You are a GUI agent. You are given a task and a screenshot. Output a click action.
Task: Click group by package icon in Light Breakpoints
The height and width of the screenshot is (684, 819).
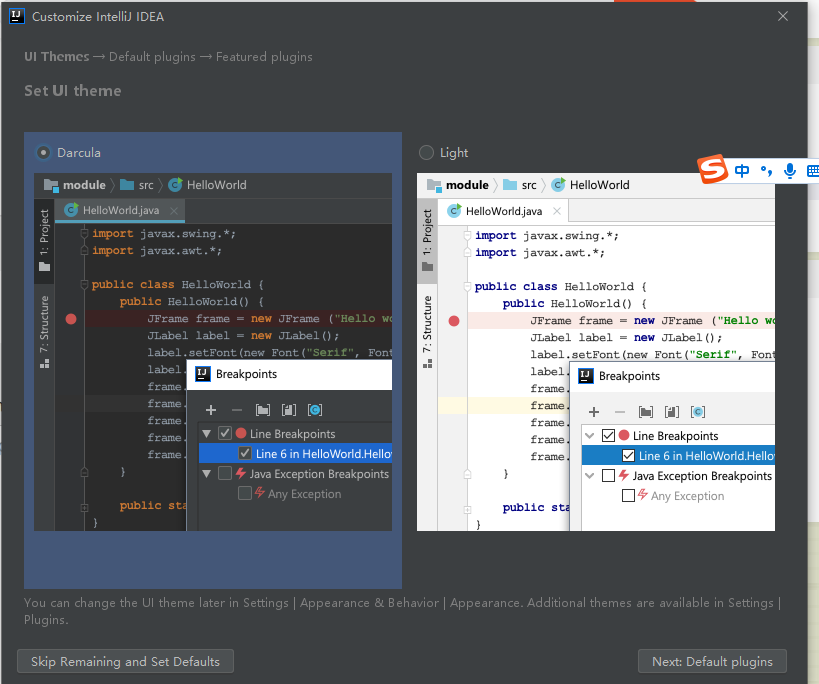coord(646,412)
